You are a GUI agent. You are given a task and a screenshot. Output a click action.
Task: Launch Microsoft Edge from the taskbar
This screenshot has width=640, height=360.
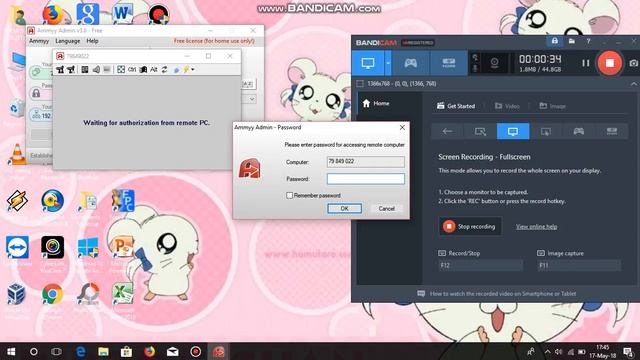pyautogui.click(x=80, y=351)
